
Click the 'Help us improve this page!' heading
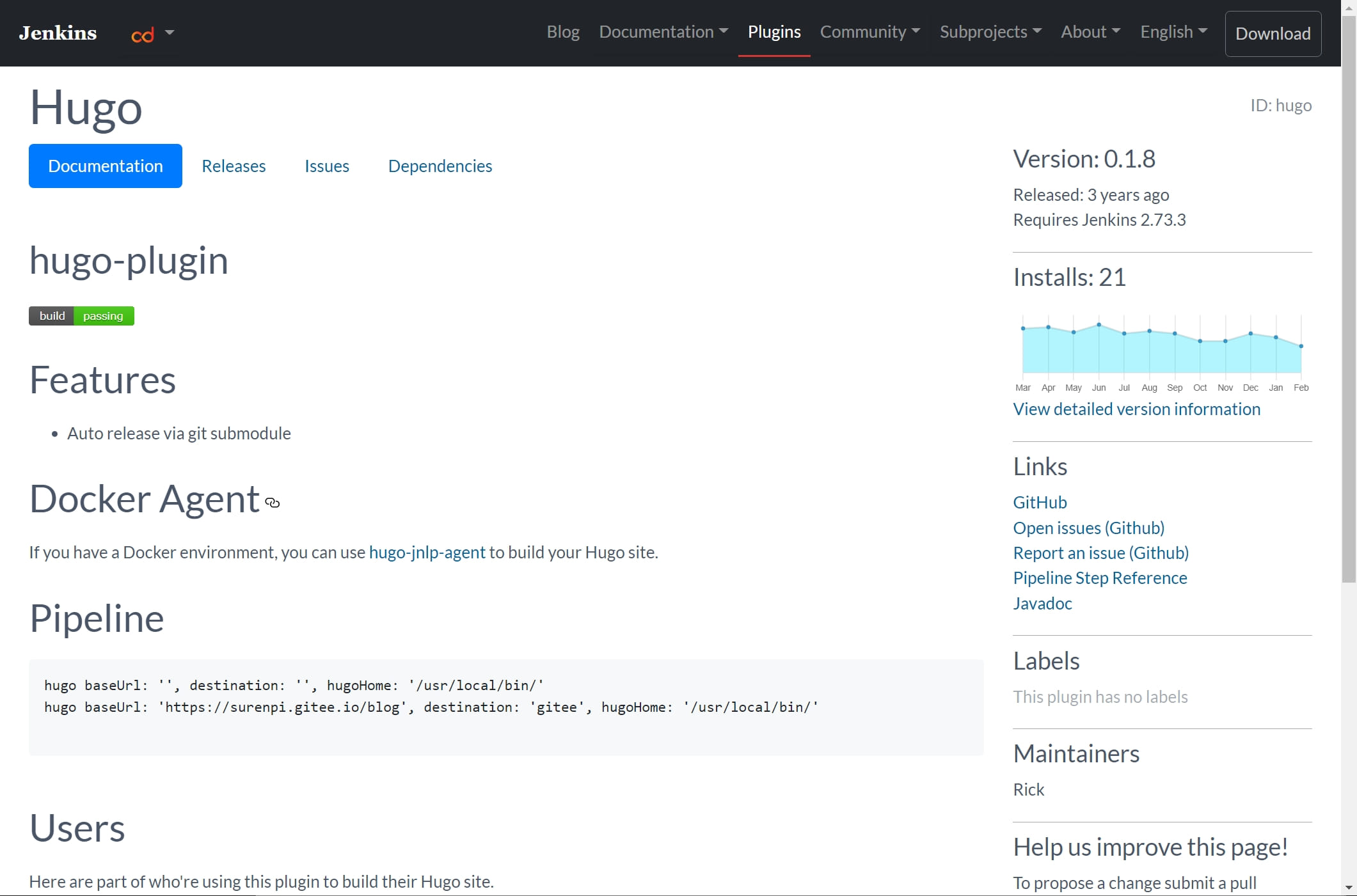pyautogui.click(x=1151, y=847)
